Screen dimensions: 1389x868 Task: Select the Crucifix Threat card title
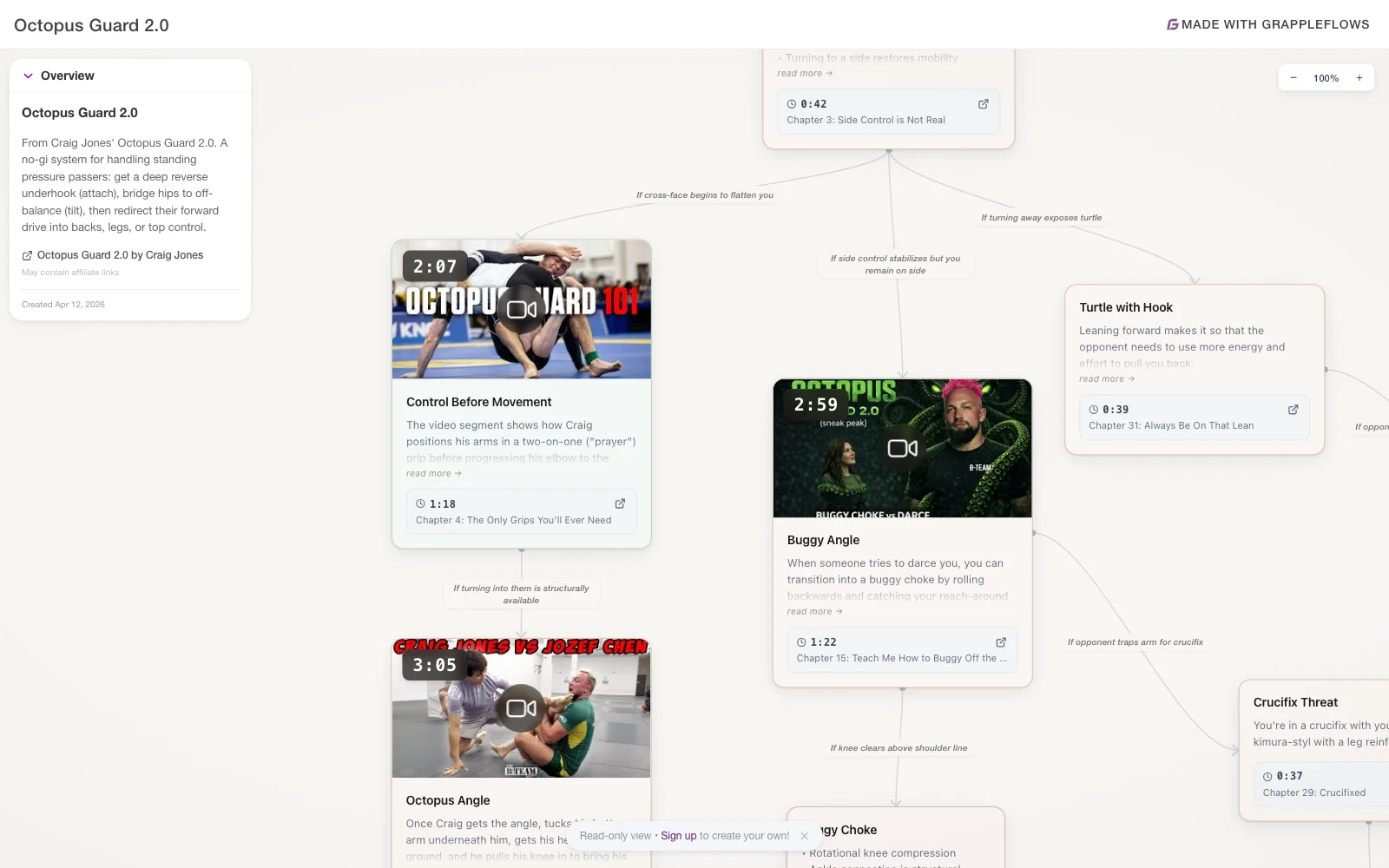click(1295, 702)
